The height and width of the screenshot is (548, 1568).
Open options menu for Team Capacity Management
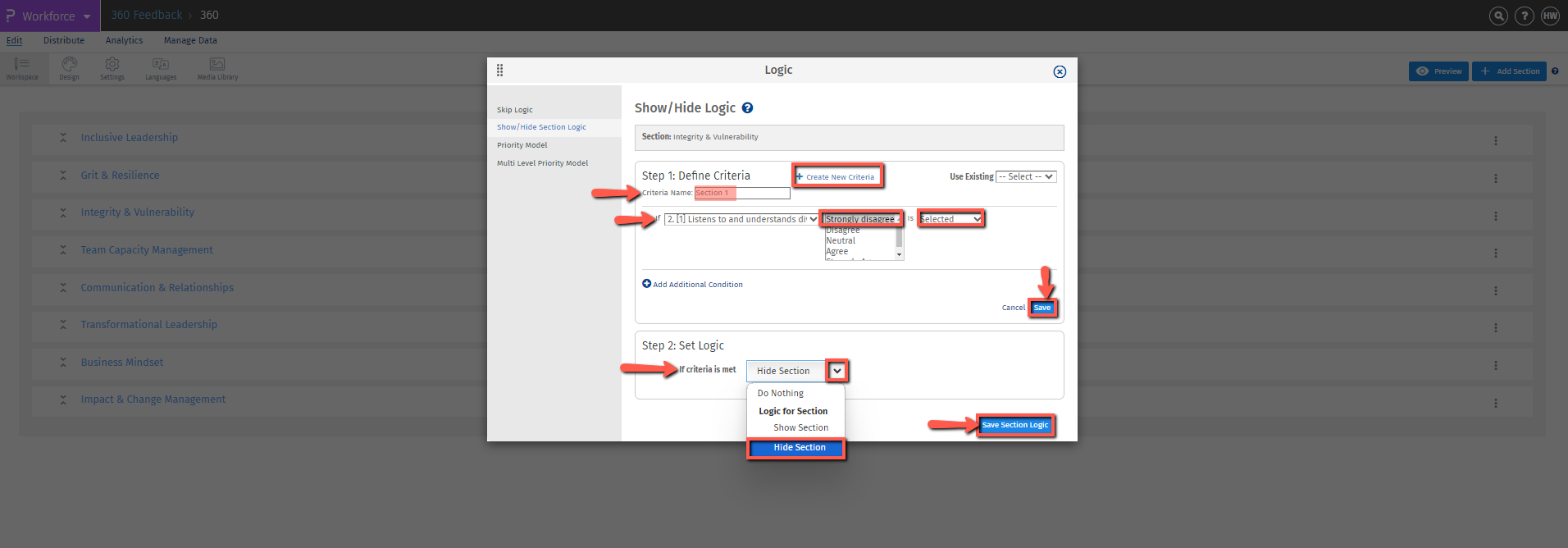[1496, 253]
